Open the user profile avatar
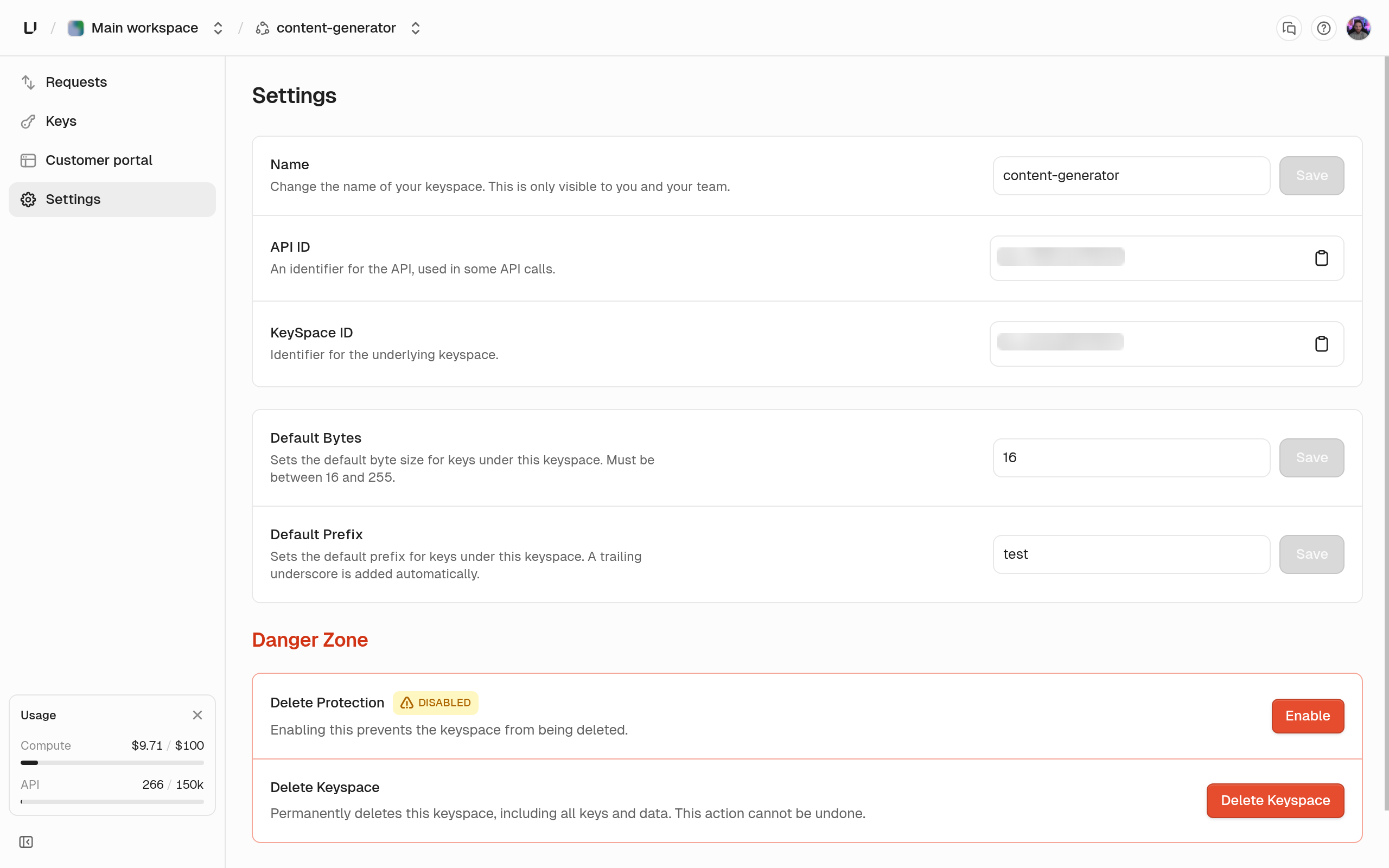The image size is (1389, 868). [x=1359, y=28]
